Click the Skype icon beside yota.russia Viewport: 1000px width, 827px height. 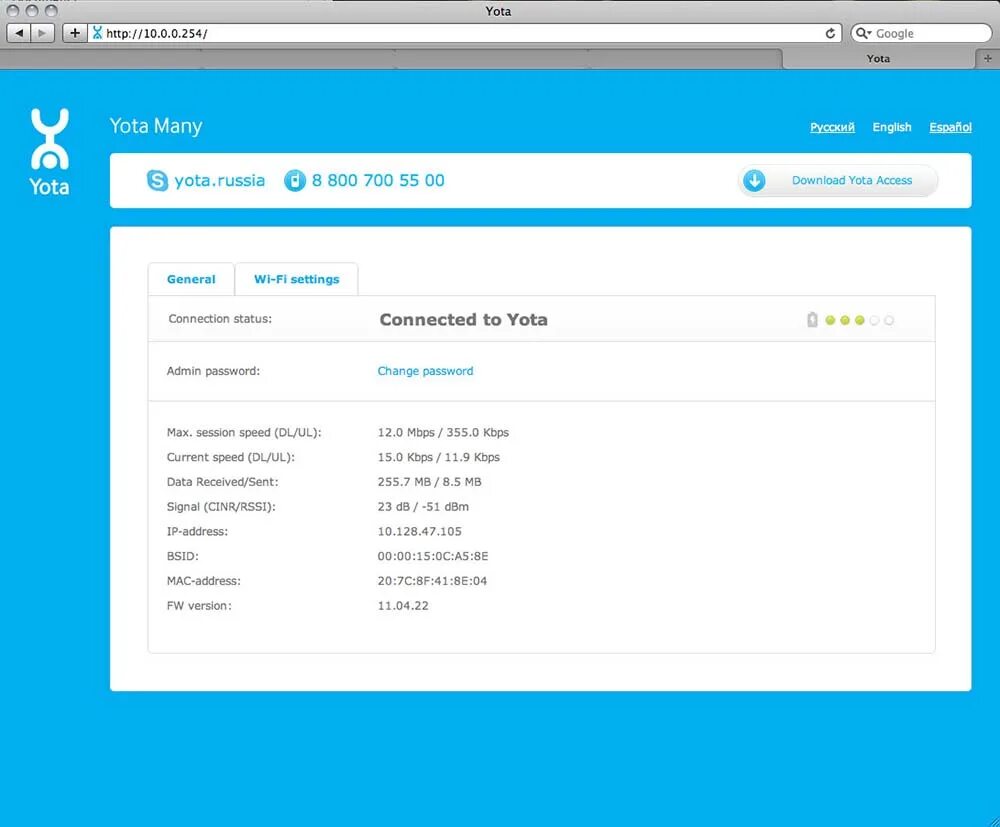point(158,180)
